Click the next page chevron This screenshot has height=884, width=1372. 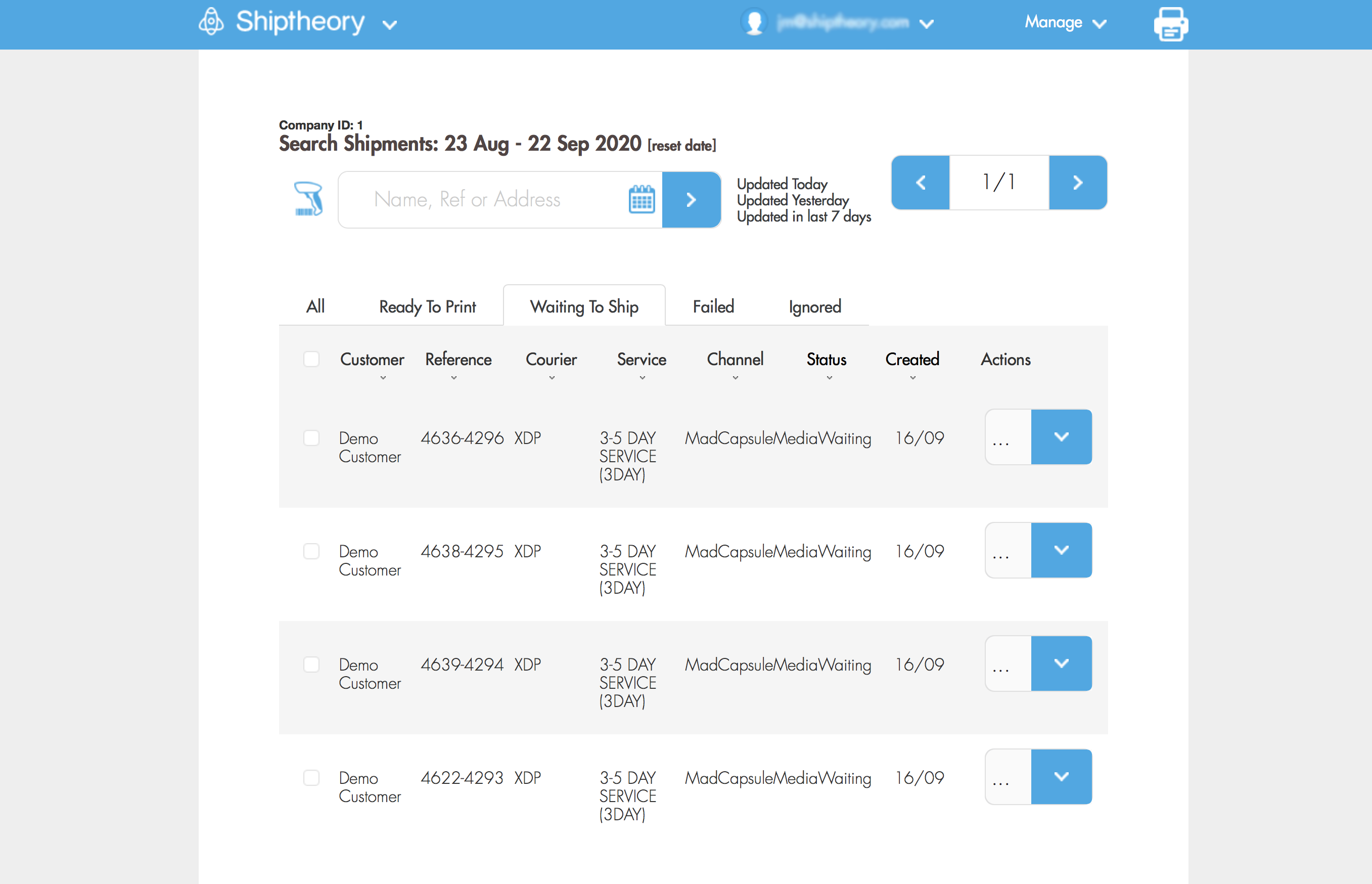[1078, 183]
